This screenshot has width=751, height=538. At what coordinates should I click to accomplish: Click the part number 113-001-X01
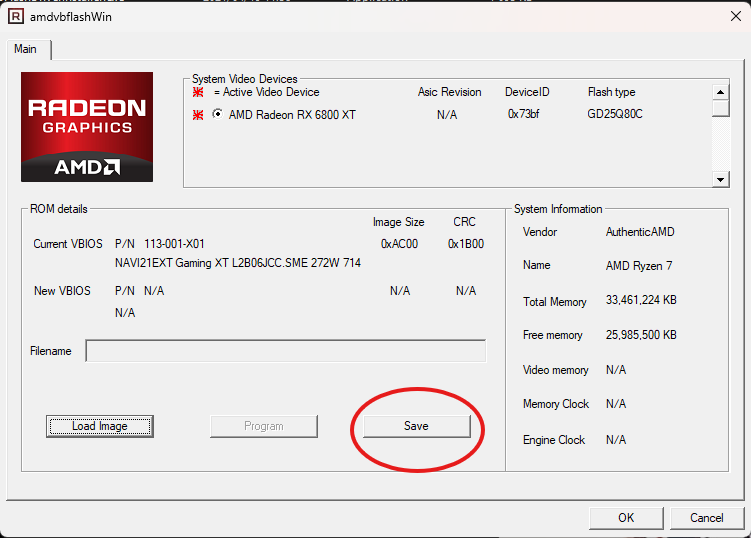[174, 244]
